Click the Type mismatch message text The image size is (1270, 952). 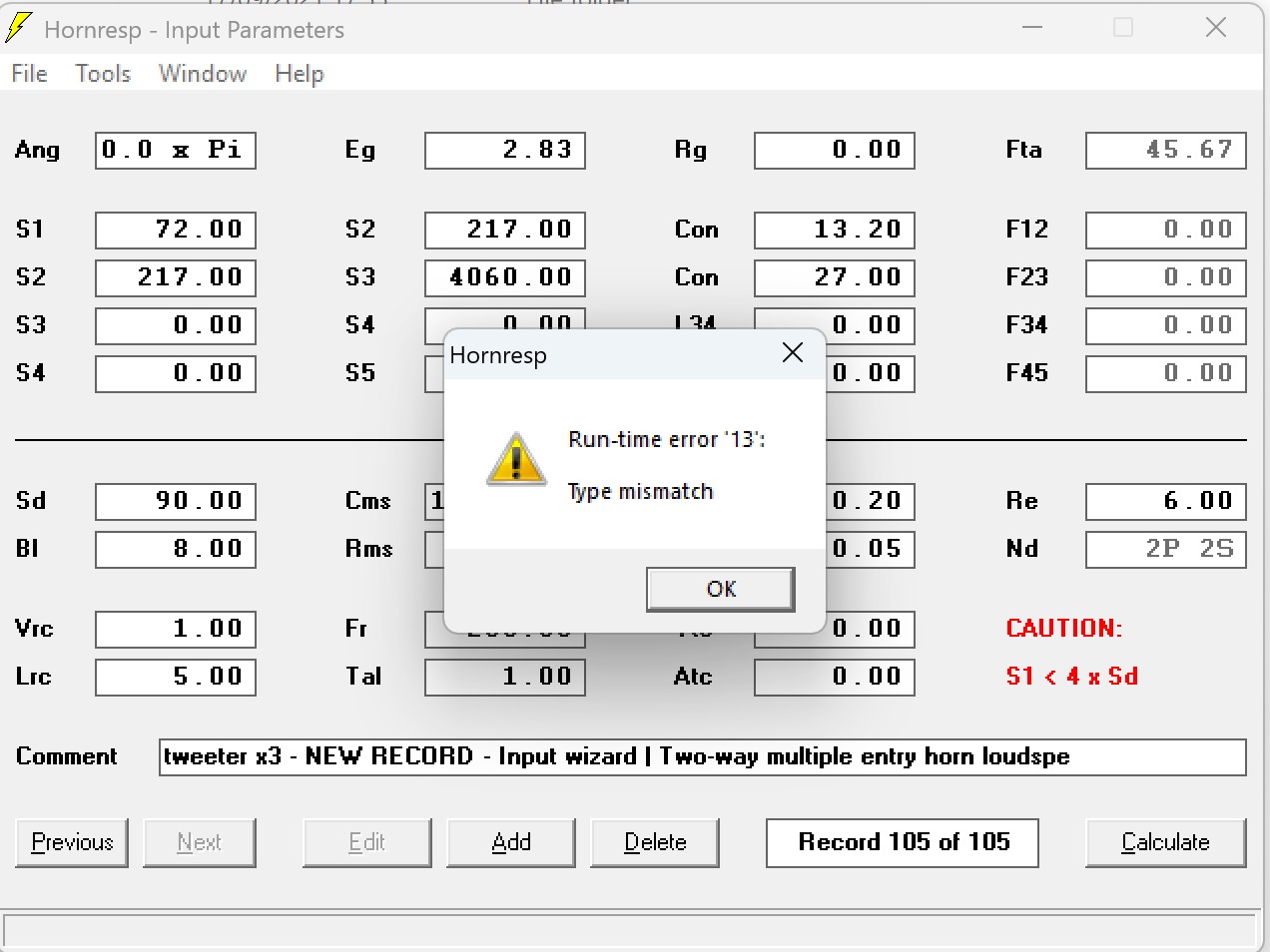[641, 492]
